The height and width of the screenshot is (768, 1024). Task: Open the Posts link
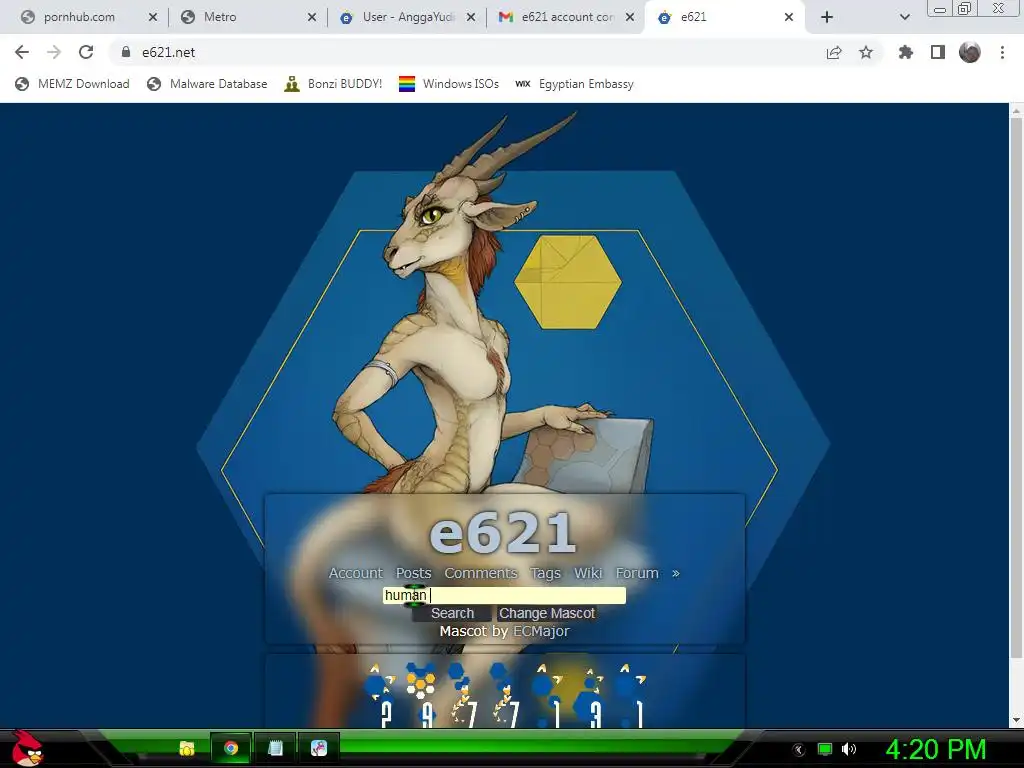413,573
